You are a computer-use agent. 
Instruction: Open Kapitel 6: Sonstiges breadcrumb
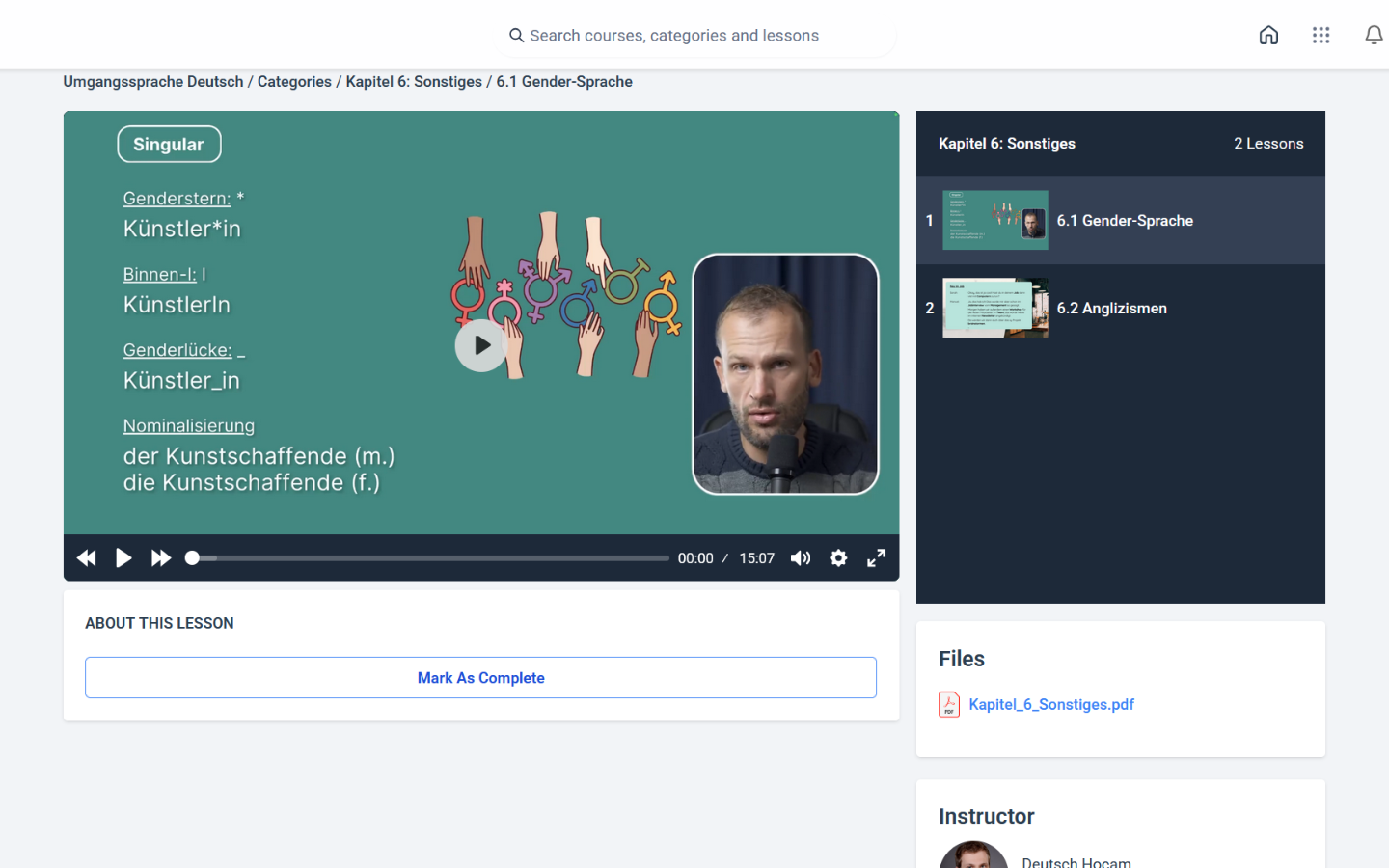(414, 82)
